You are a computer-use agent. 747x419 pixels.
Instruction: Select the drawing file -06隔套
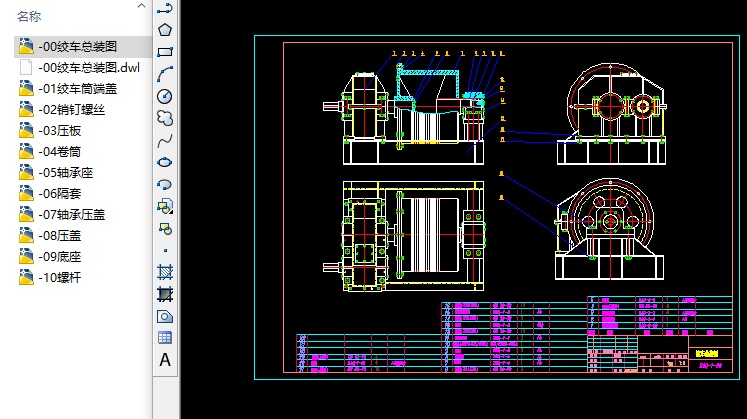click(x=60, y=193)
